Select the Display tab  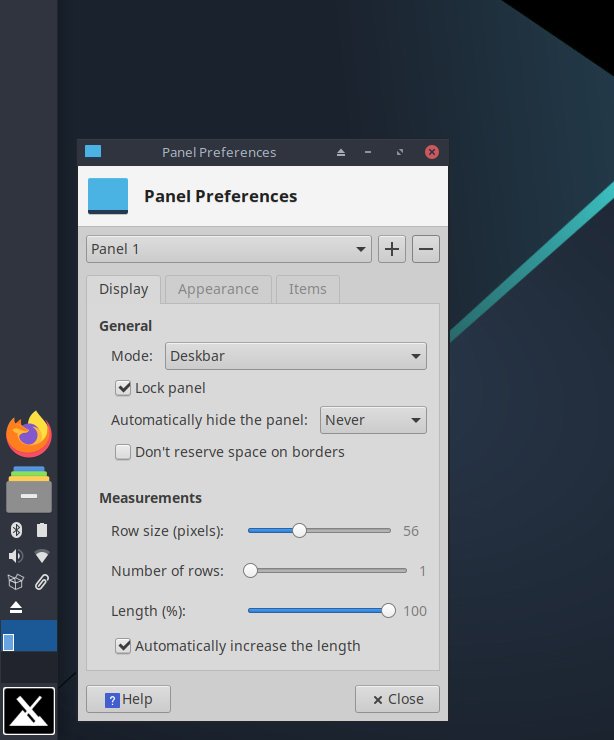124,289
